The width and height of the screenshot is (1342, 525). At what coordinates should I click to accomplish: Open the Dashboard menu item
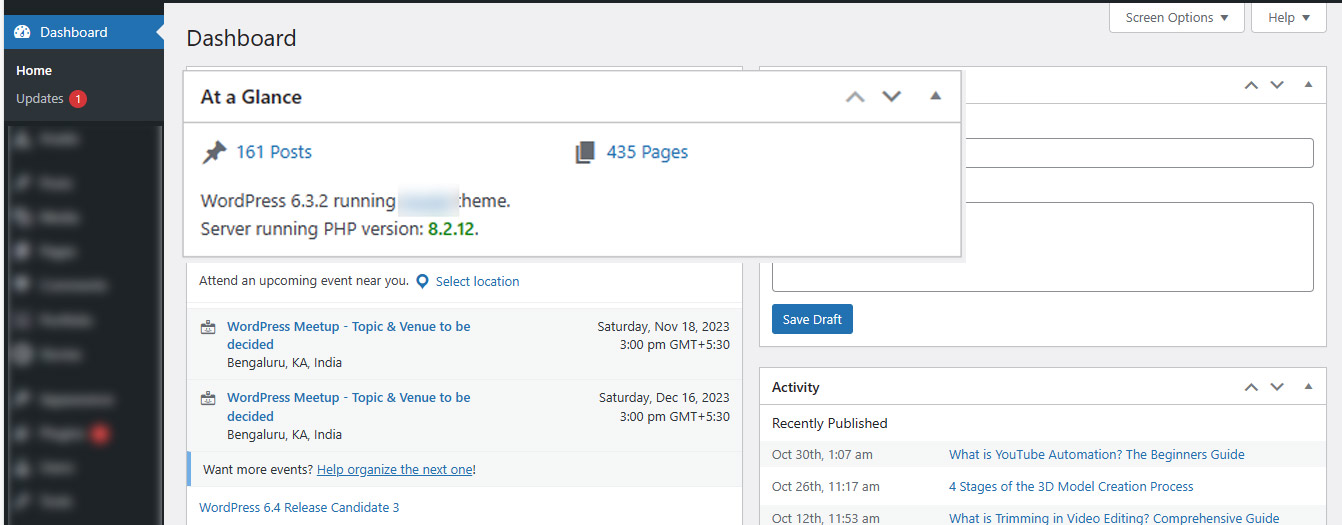click(x=82, y=32)
